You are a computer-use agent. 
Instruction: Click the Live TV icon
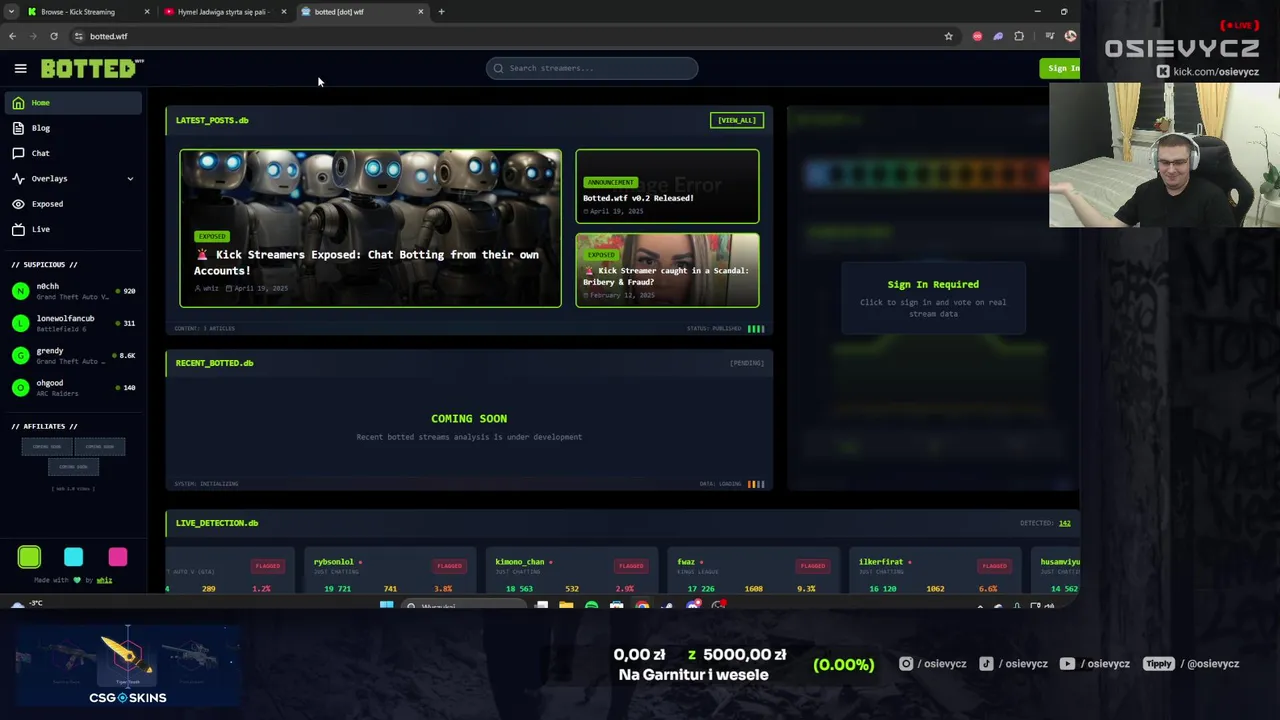point(18,229)
